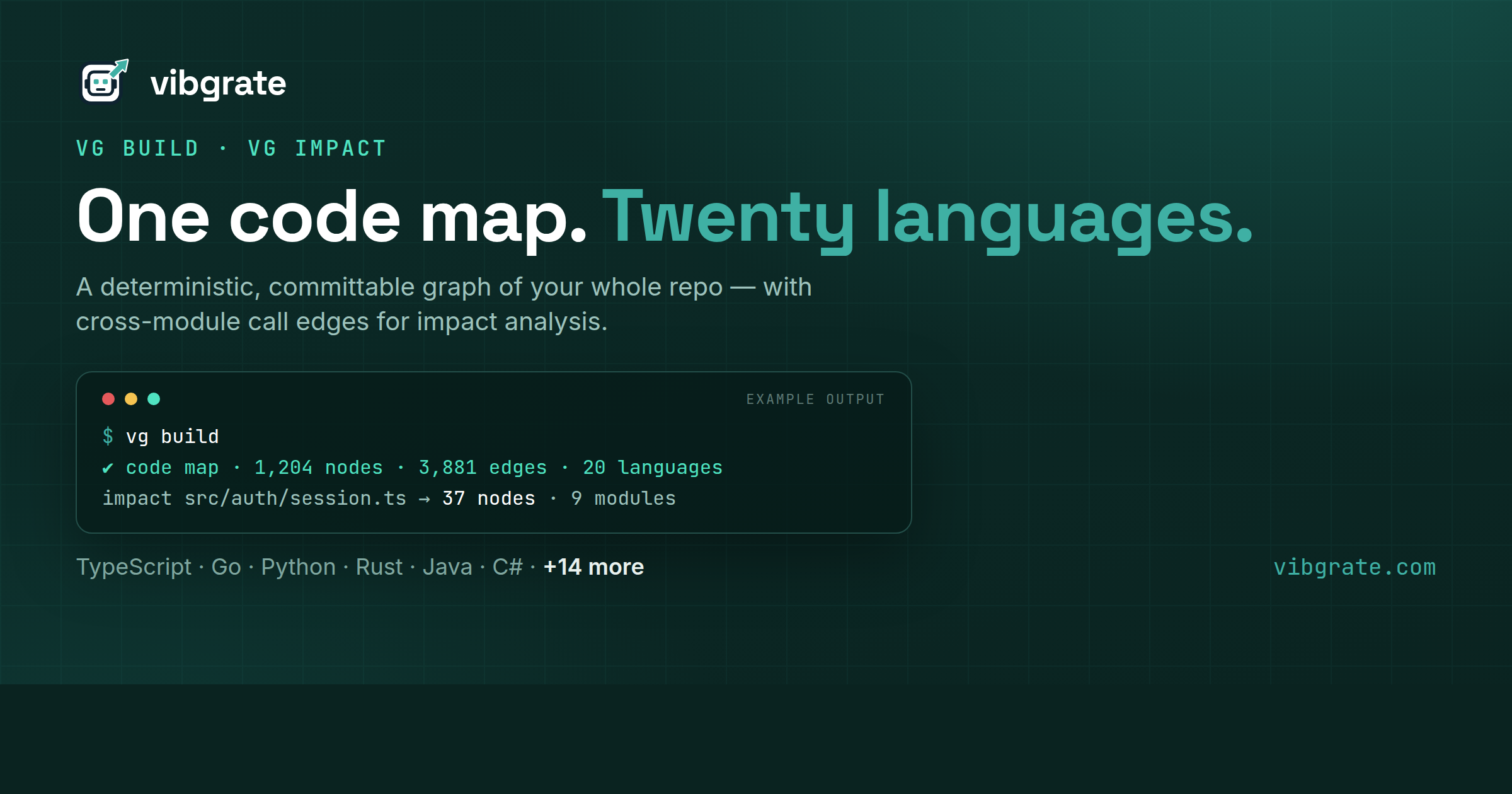Click the 'A deterministic, committable graph' line

pos(444,287)
